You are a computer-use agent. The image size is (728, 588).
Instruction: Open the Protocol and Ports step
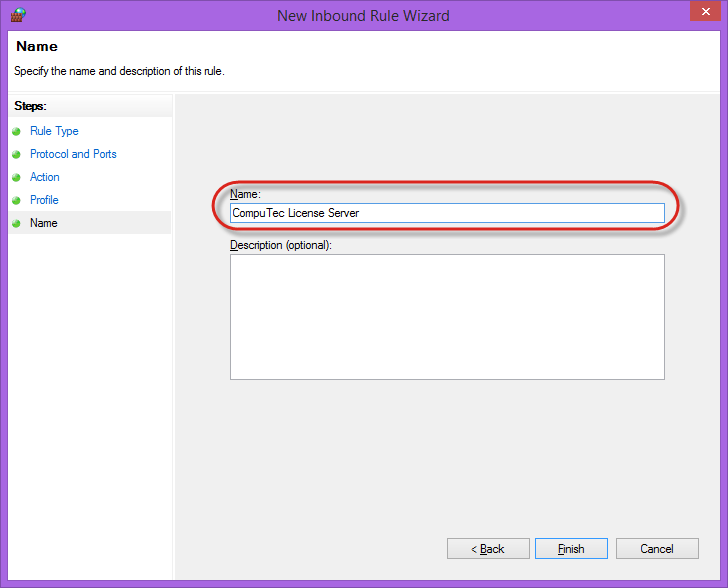[73, 154]
